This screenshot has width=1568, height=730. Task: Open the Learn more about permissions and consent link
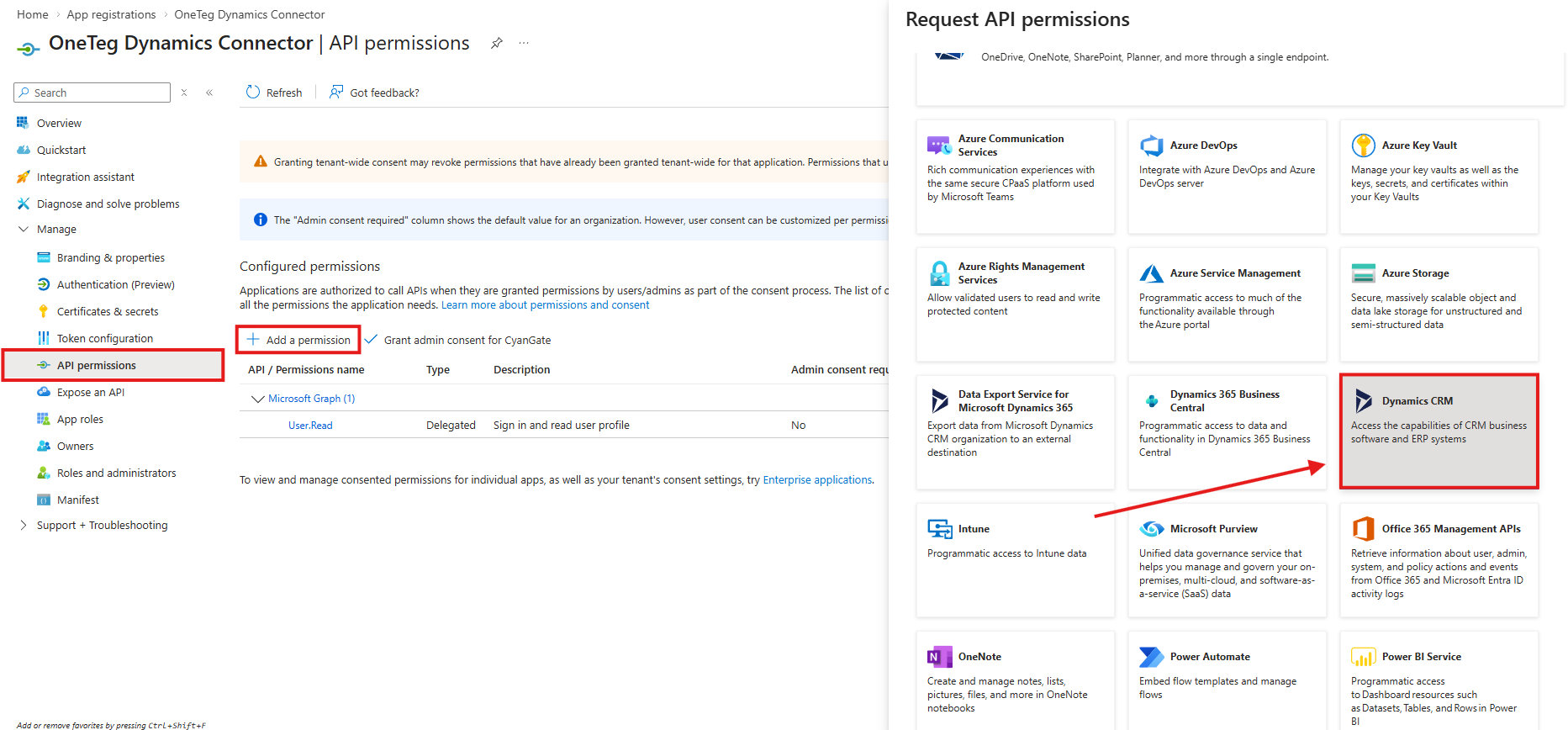click(x=545, y=305)
